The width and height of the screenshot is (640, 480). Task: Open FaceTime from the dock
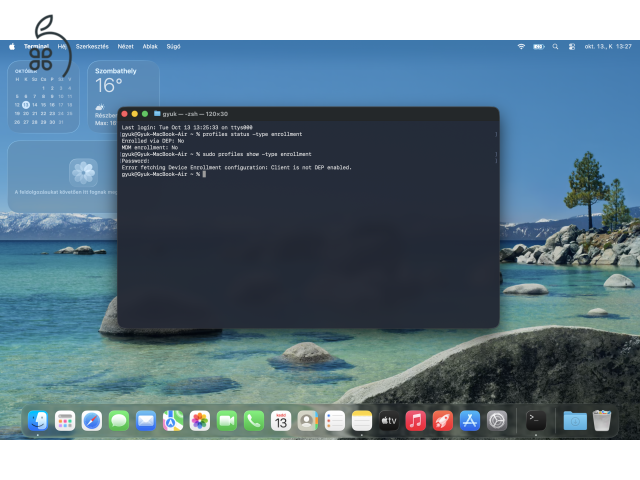click(227, 421)
